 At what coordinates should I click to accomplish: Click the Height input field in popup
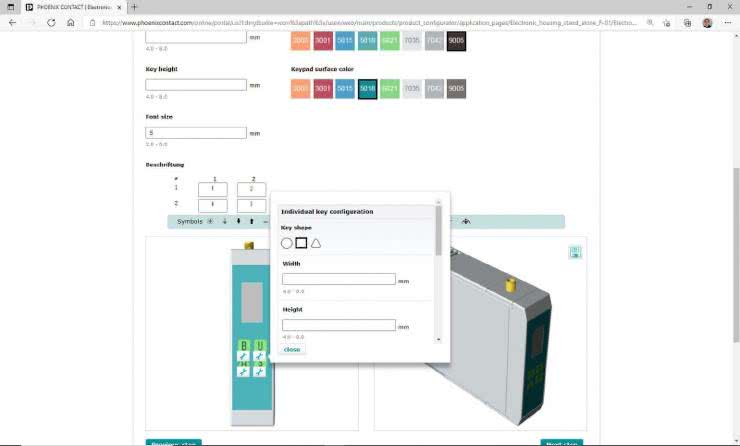pos(339,325)
